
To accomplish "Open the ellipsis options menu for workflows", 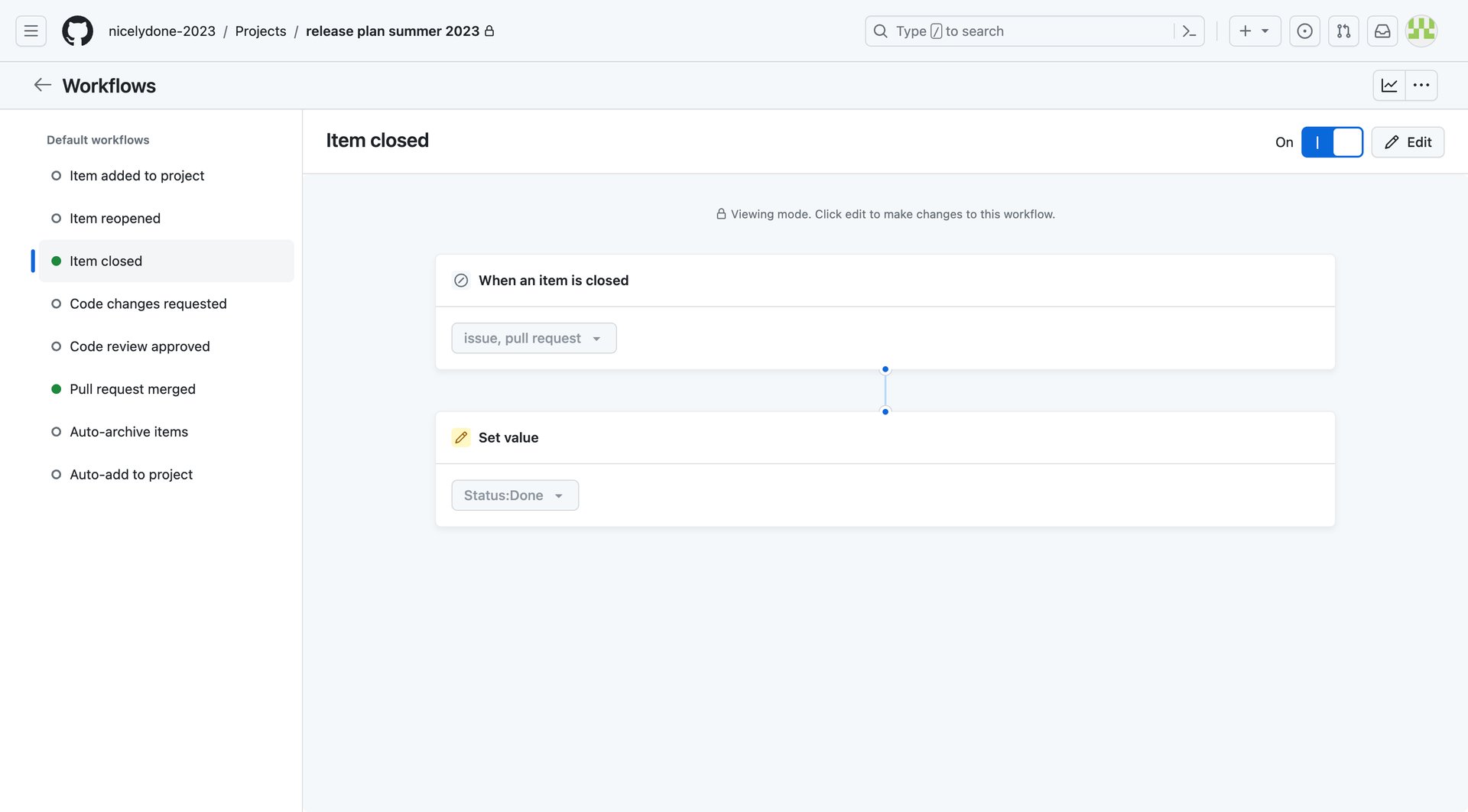I will click(1422, 85).
